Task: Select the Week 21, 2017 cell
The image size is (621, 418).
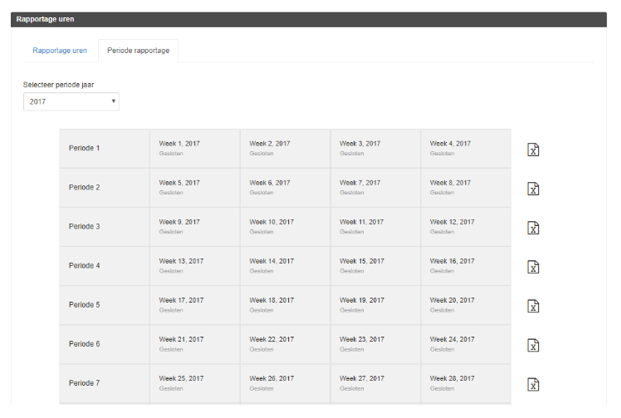Action: tap(195, 345)
